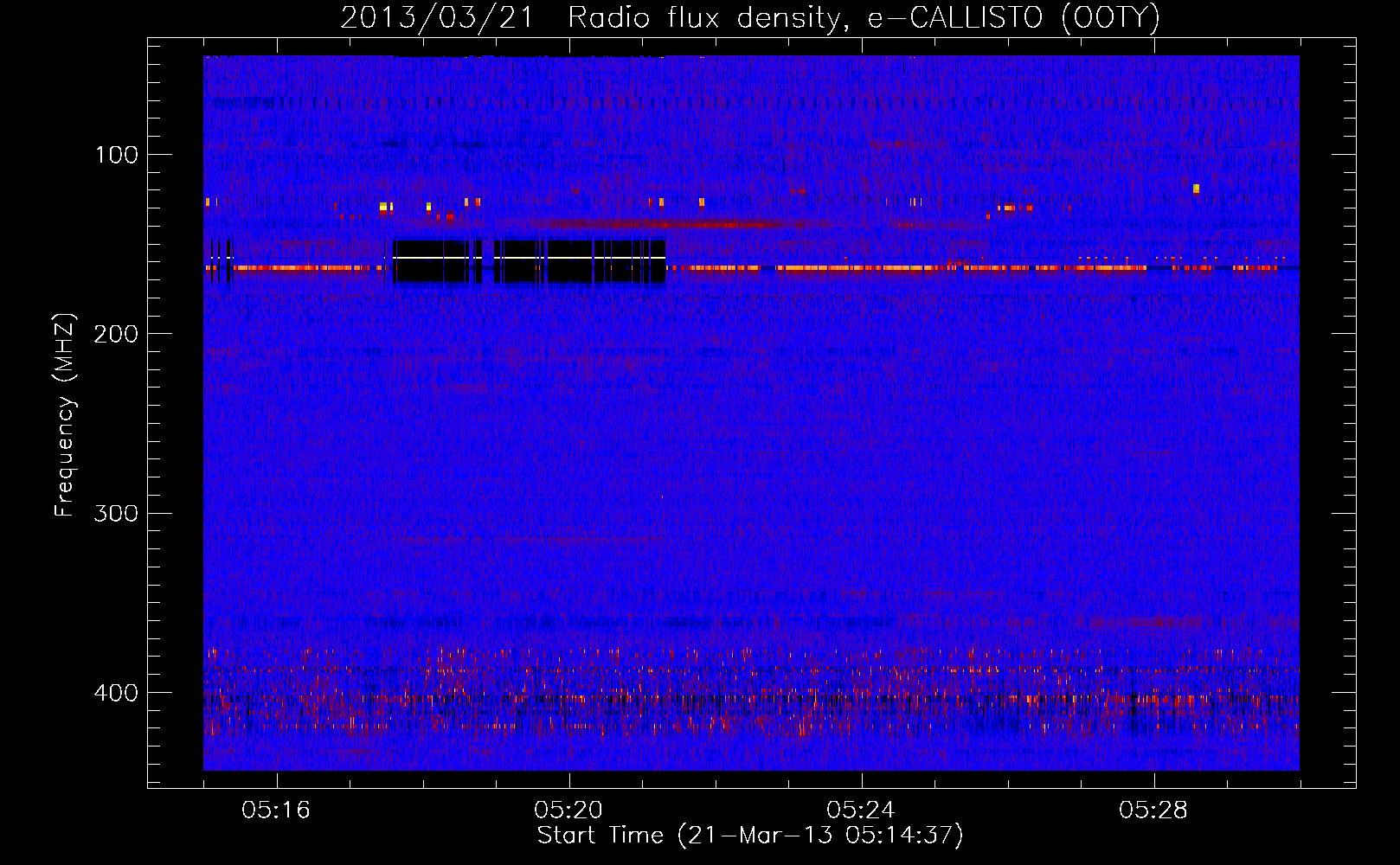Click the white line inside the black data gap

coord(529,258)
